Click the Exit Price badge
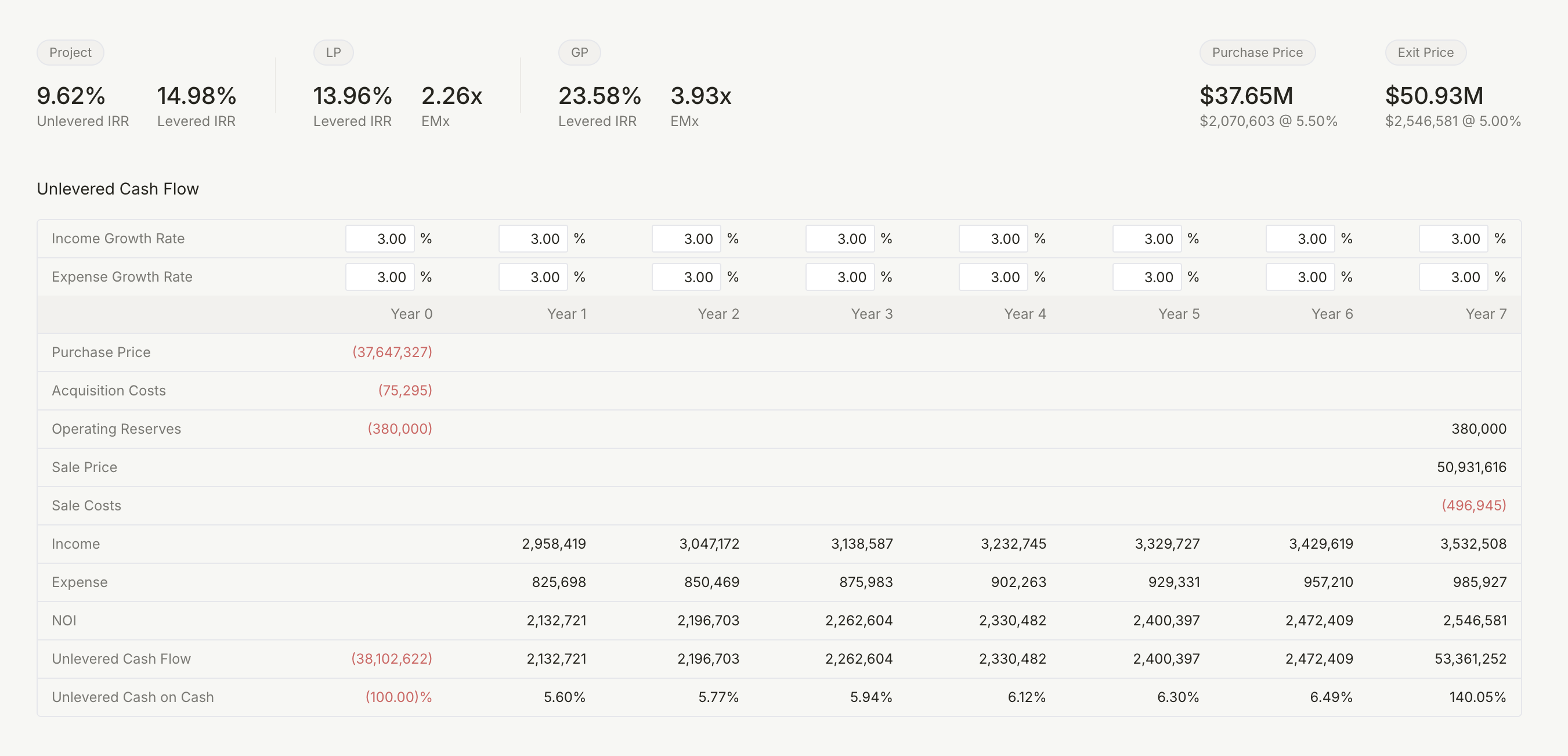1568x756 pixels. coord(1425,52)
